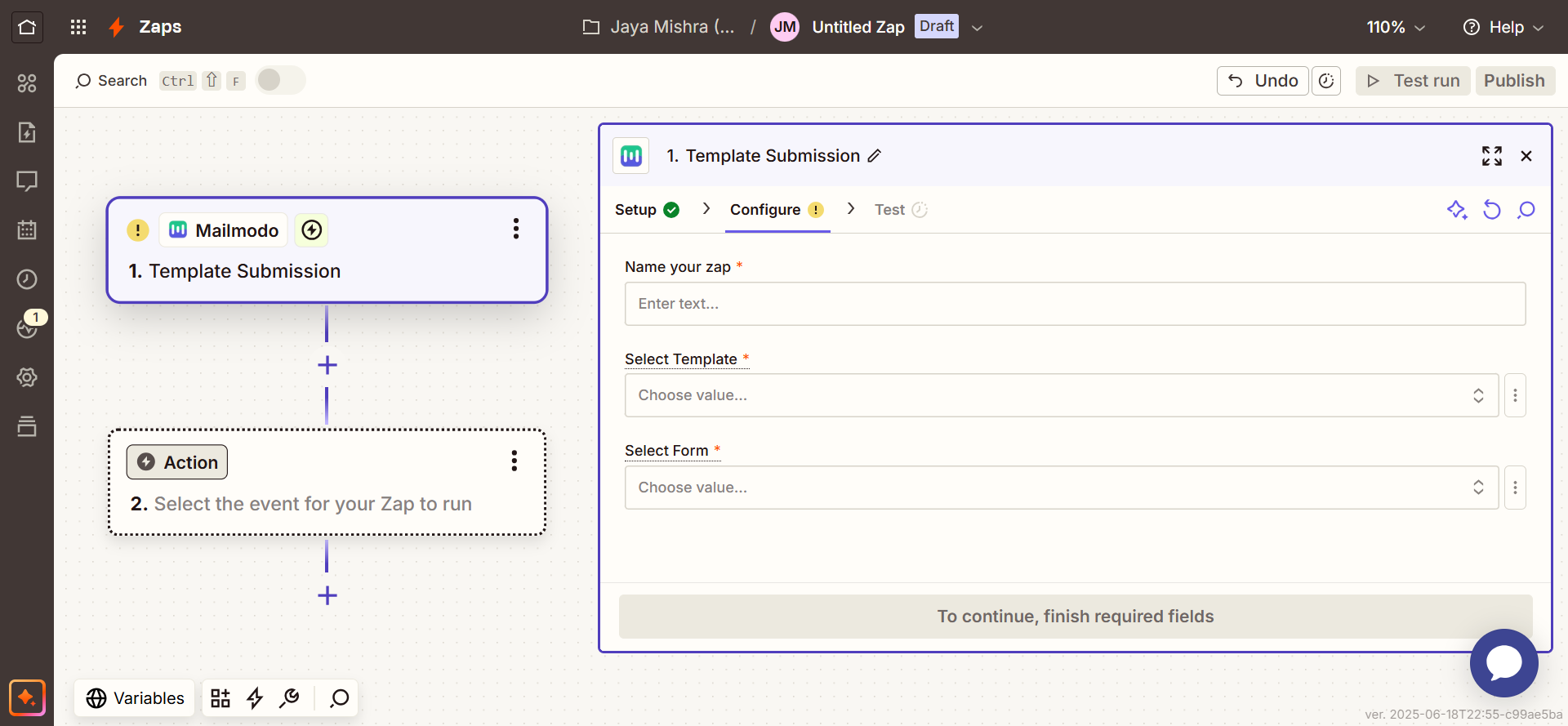Click the Publish button
The height and width of the screenshot is (726, 1568).
[x=1514, y=81]
